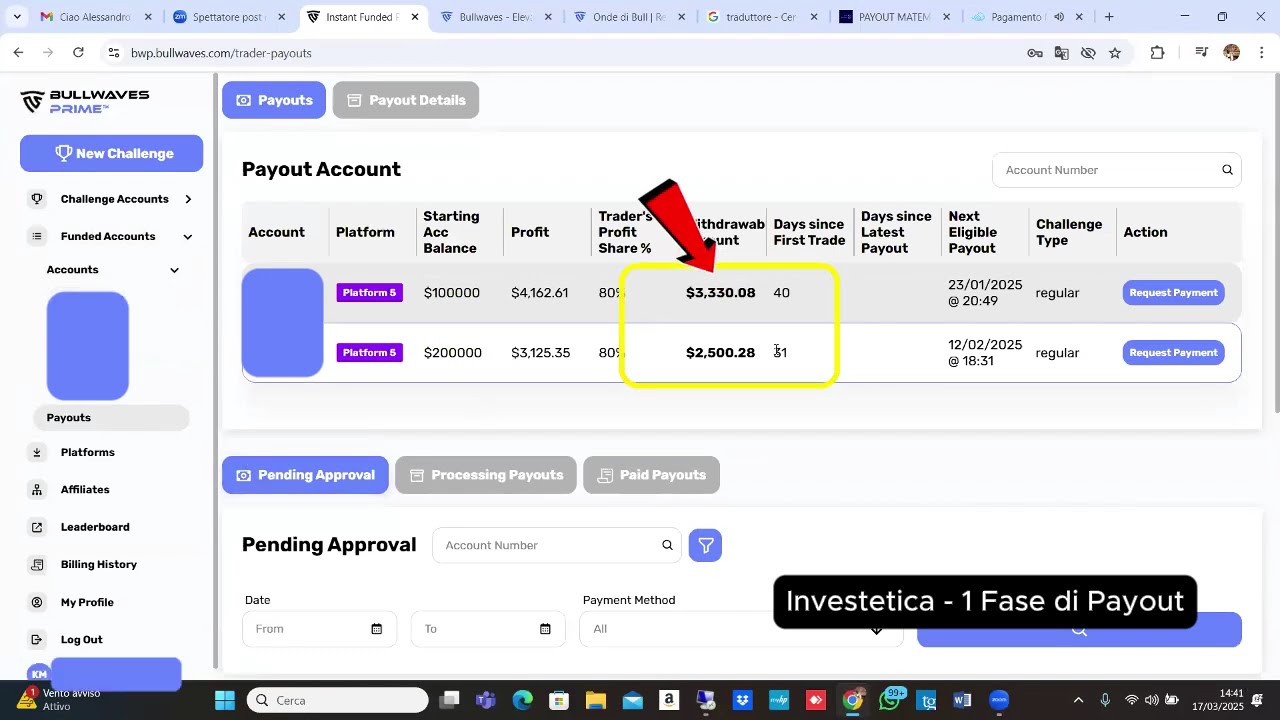
Task: Open the To date calendar icon
Action: click(545, 629)
